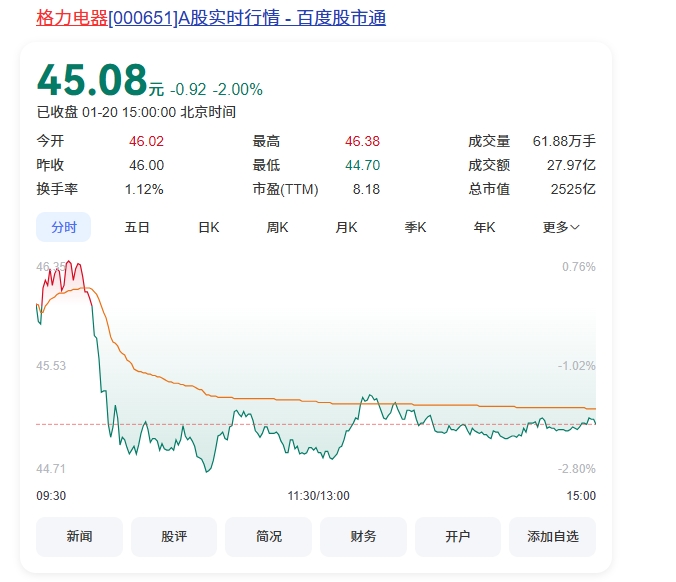This screenshot has width=676, height=582.
Task: Click the 总市值 value 2525亿
Action: (573, 189)
